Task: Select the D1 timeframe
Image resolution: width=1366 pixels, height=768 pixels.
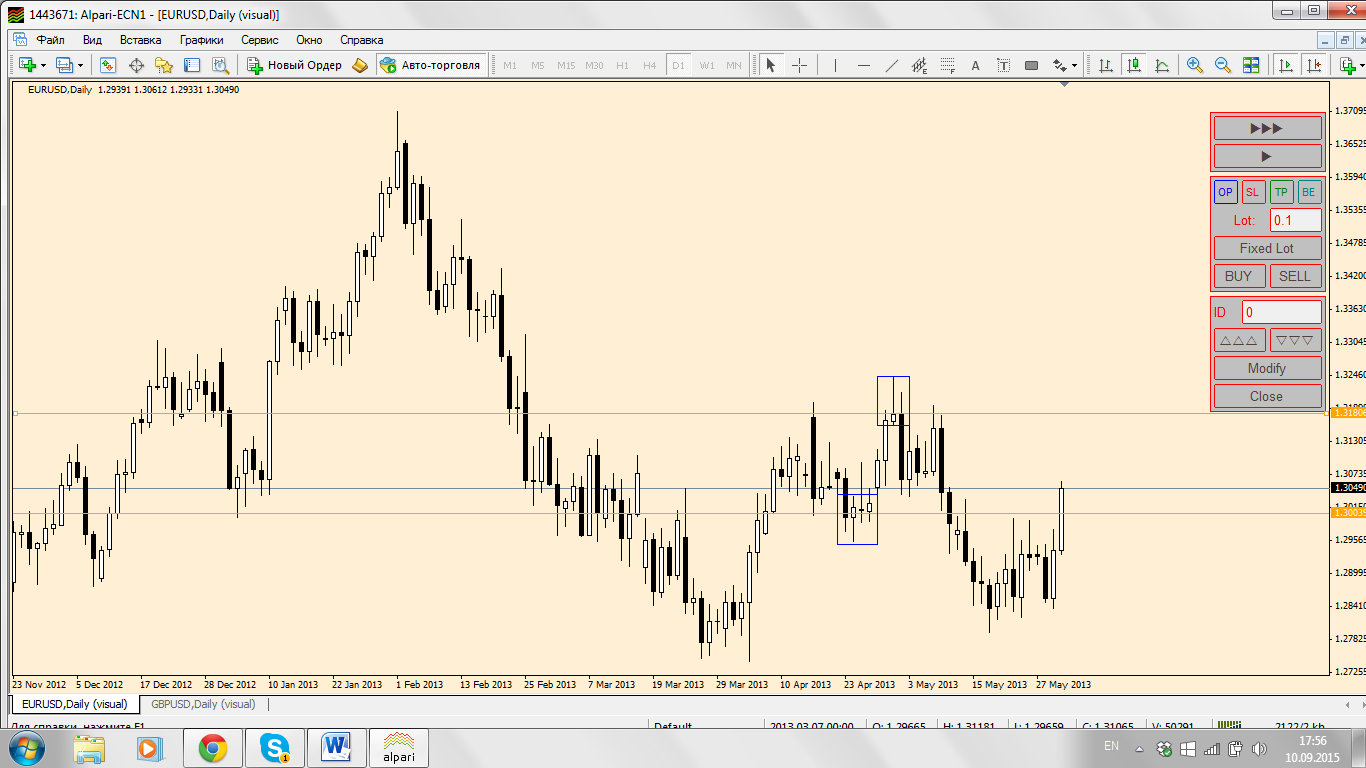Action: 678,65
